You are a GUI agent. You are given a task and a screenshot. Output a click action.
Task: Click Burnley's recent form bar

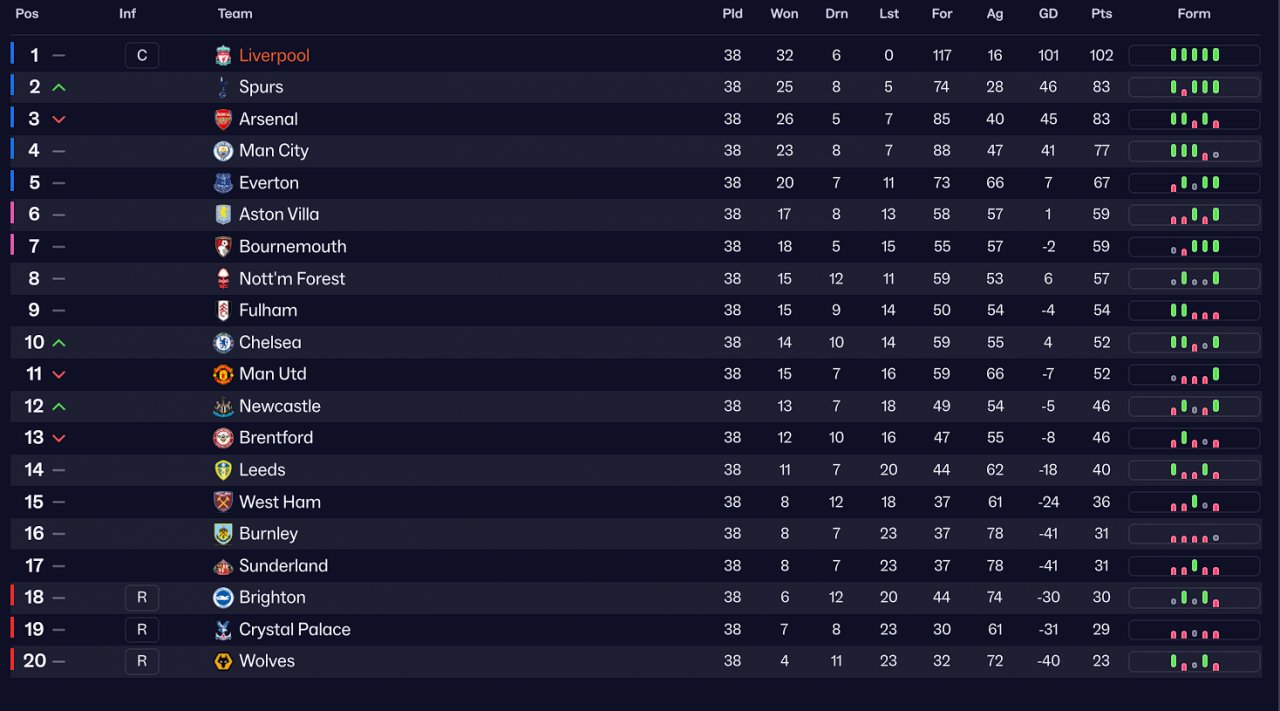coord(1194,535)
